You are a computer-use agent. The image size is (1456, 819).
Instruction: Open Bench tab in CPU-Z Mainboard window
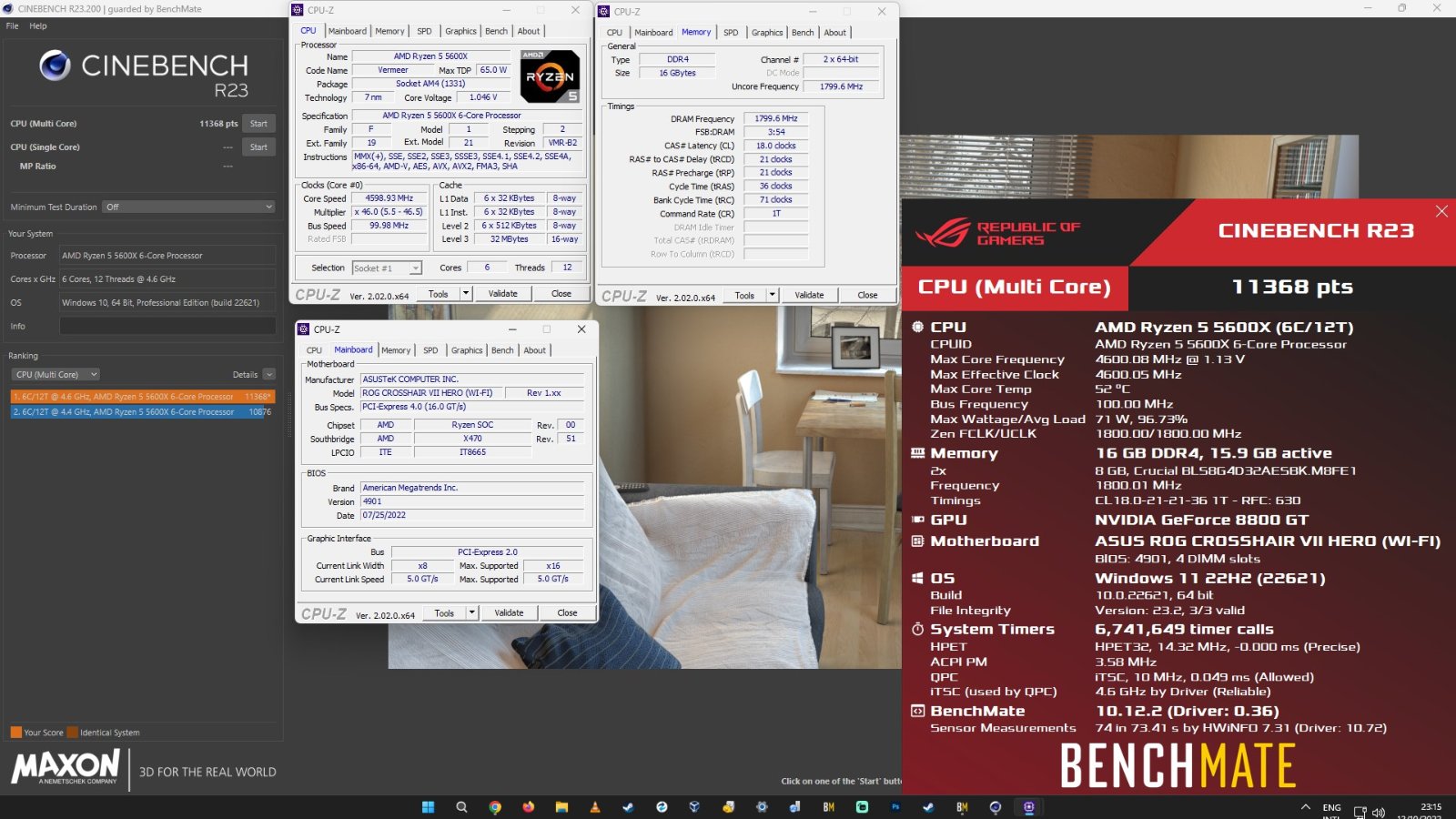click(502, 350)
